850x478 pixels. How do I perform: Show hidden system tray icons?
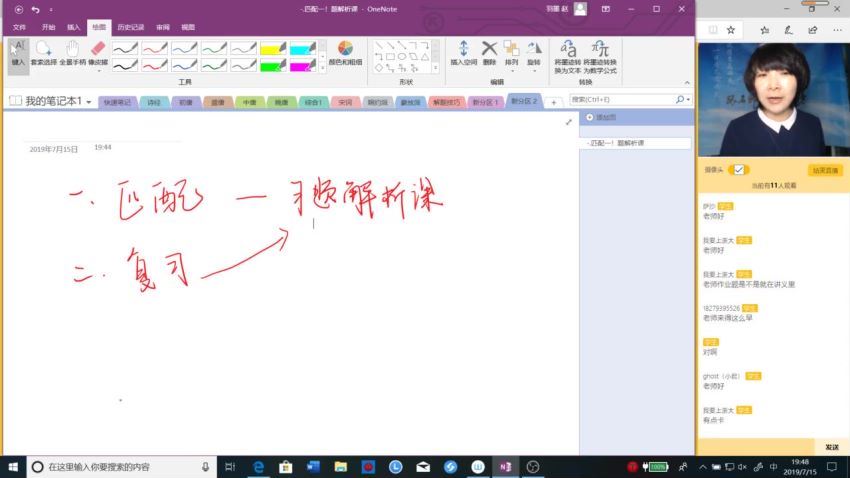point(703,467)
